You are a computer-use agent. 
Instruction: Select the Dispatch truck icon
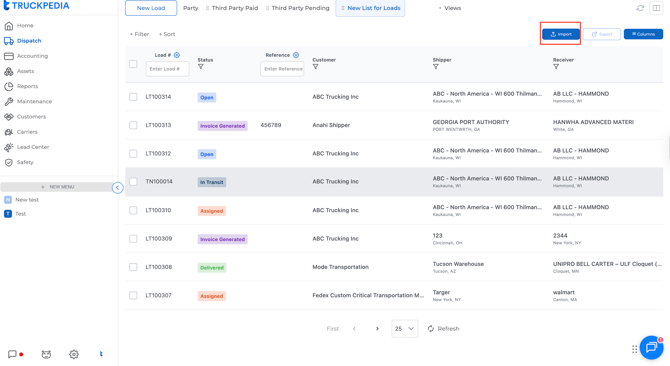(x=9, y=41)
